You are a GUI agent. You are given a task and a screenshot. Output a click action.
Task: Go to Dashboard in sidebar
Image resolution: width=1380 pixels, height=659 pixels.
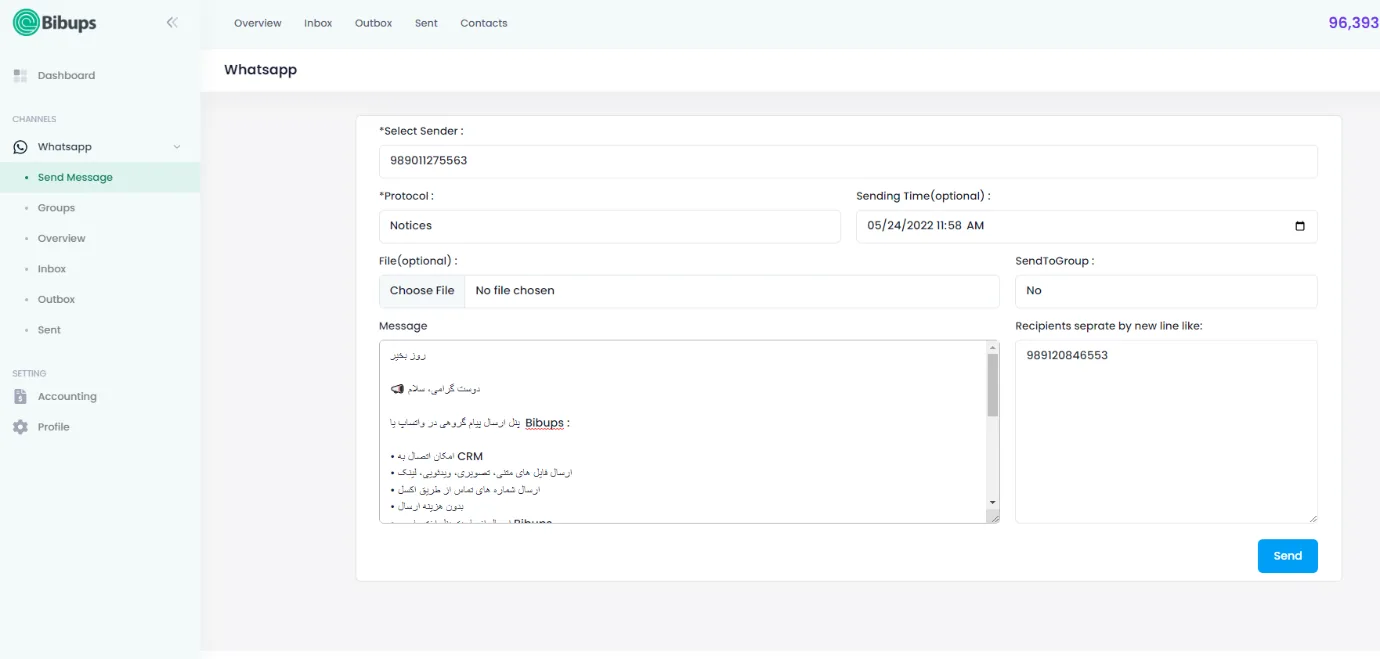tap(66, 75)
